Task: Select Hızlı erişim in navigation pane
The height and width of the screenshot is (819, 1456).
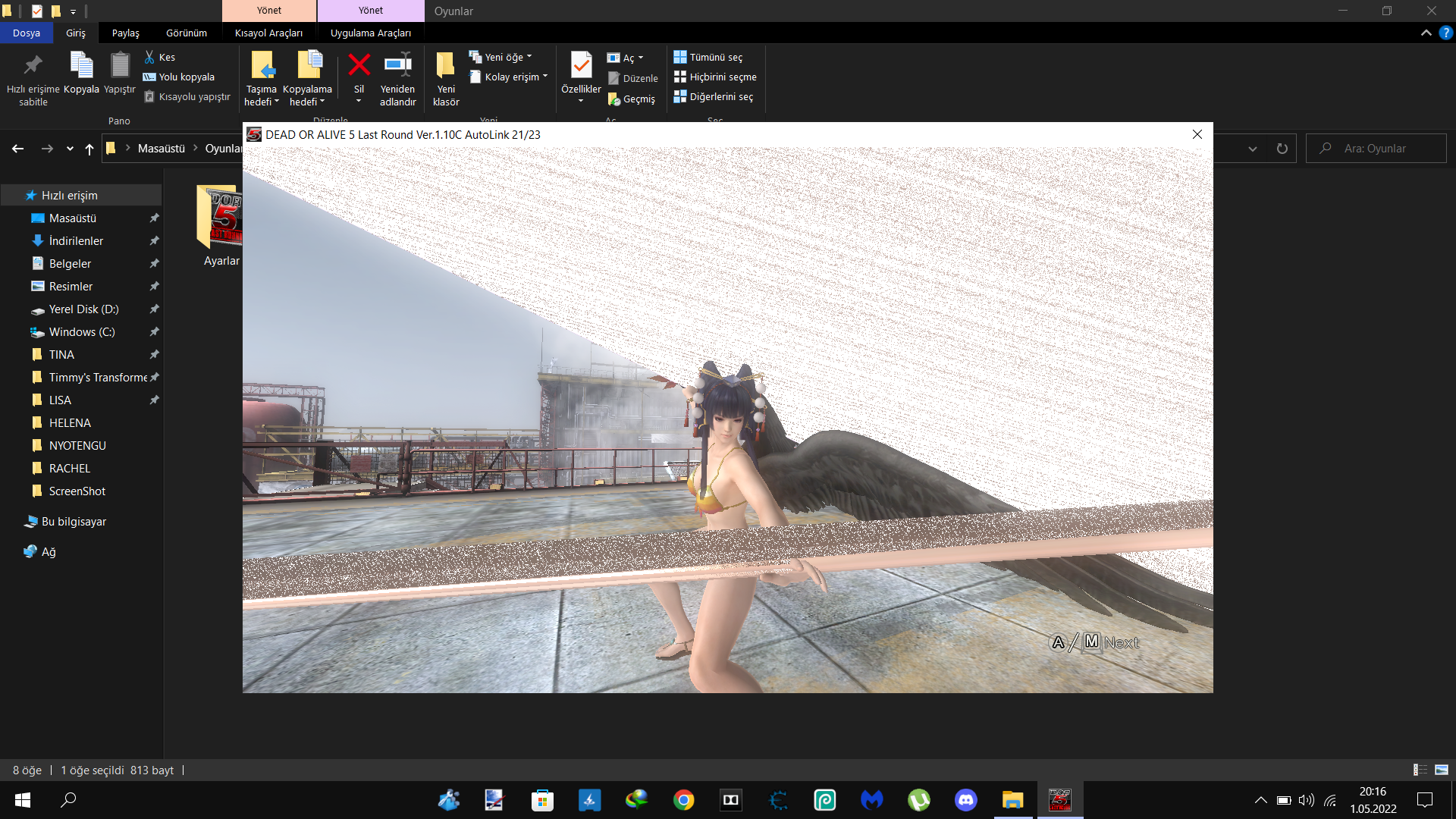Action: 81,195
